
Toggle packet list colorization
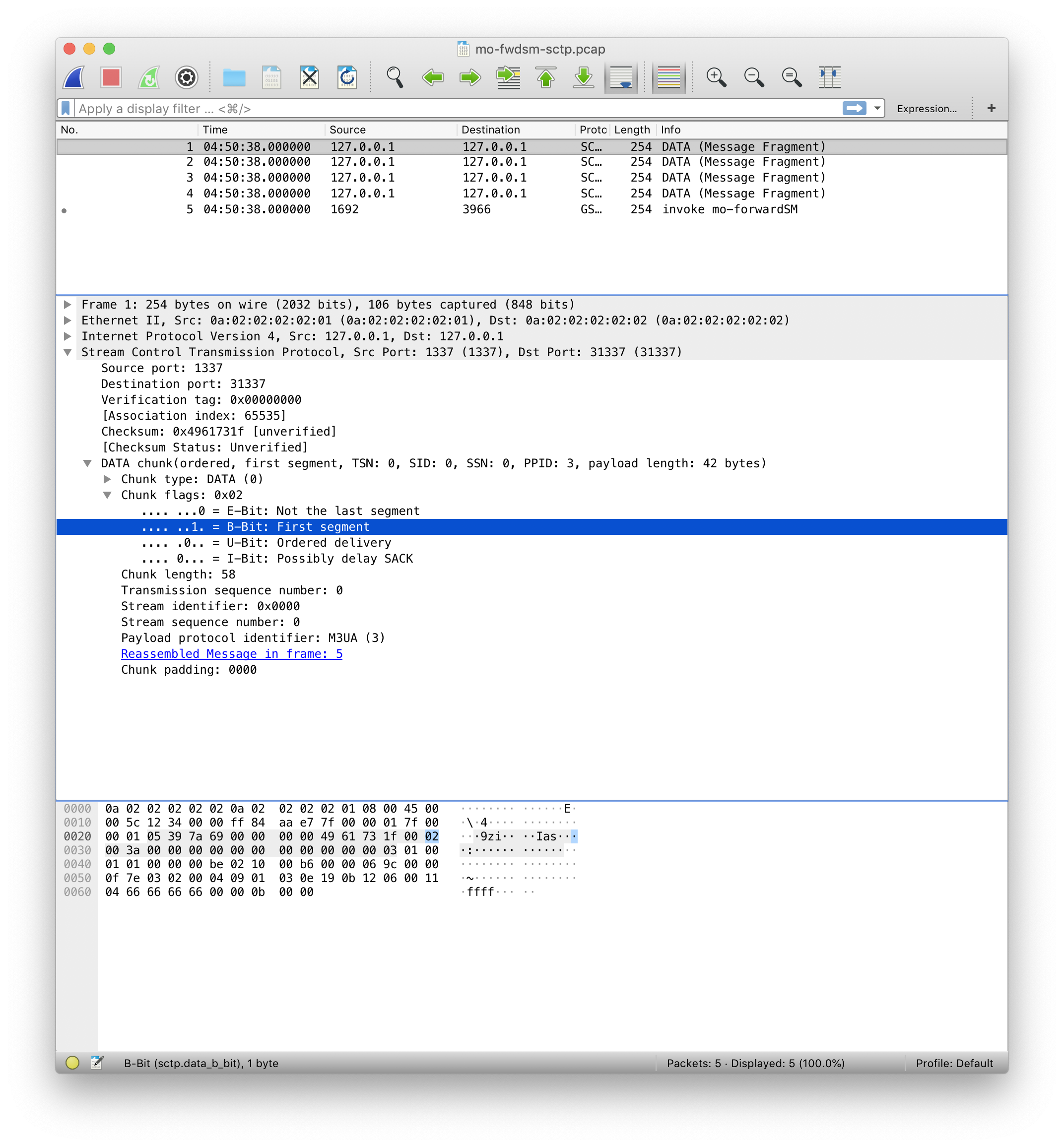click(668, 77)
